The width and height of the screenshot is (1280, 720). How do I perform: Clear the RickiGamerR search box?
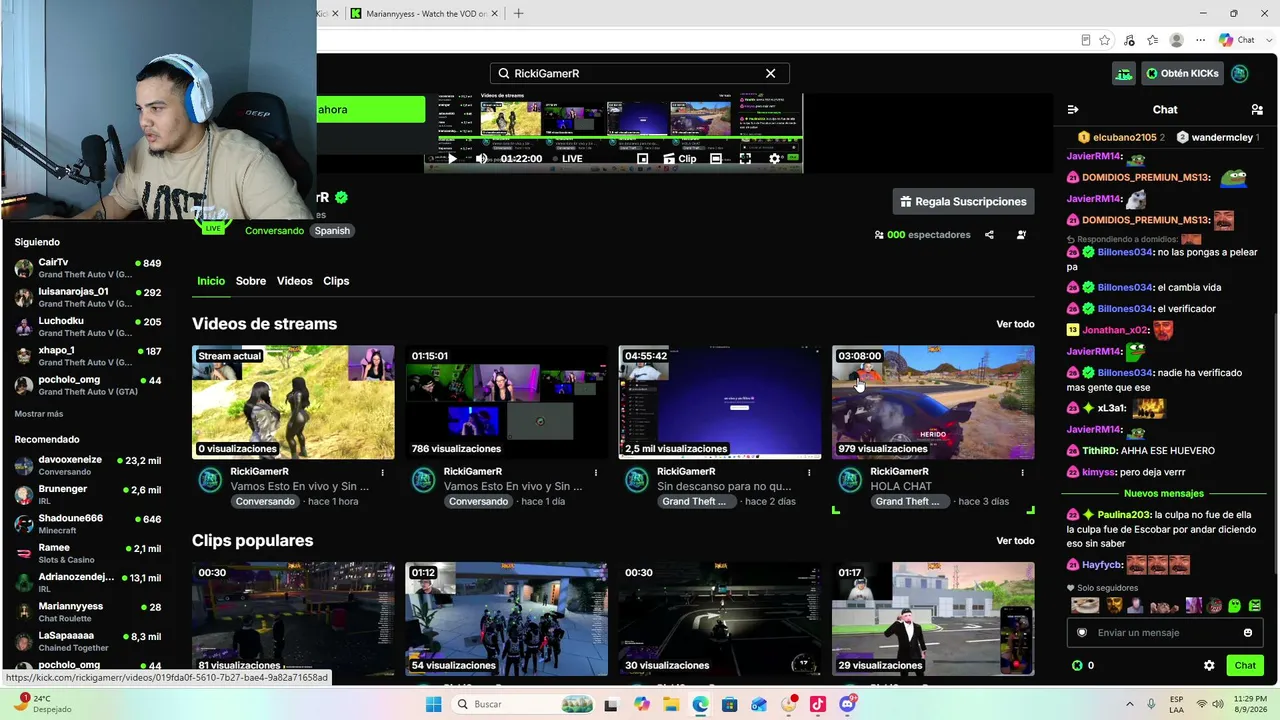click(770, 73)
